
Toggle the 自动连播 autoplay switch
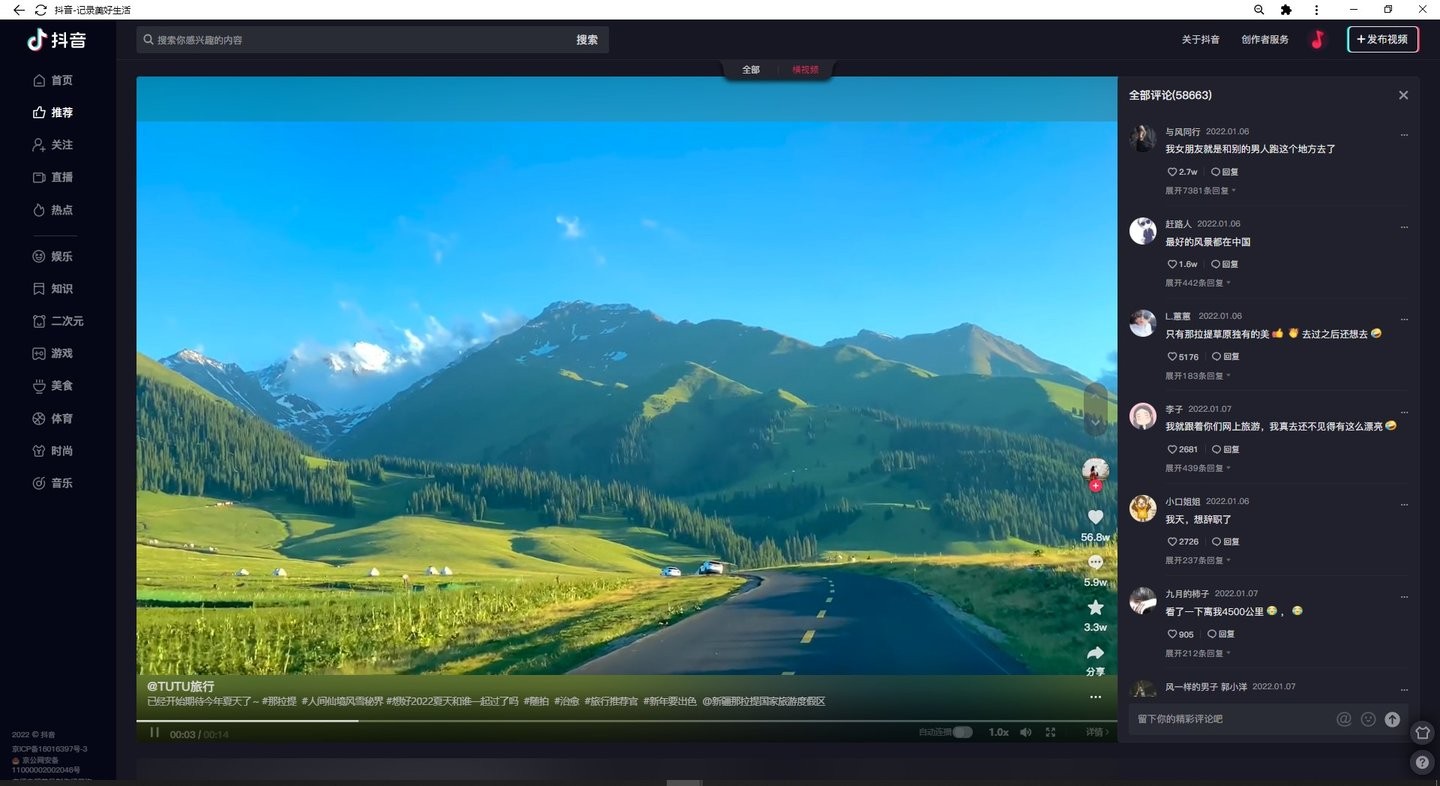pyautogui.click(x=961, y=732)
